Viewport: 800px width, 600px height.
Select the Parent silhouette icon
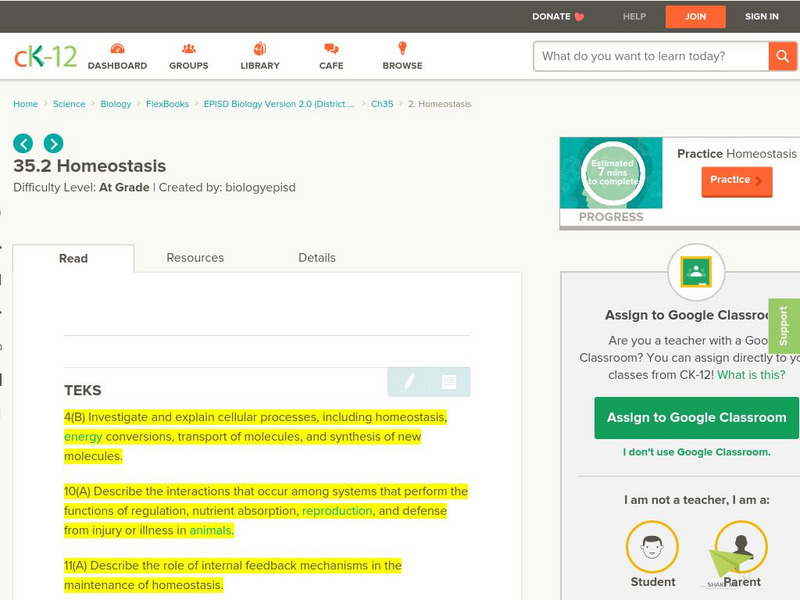(x=741, y=546)
